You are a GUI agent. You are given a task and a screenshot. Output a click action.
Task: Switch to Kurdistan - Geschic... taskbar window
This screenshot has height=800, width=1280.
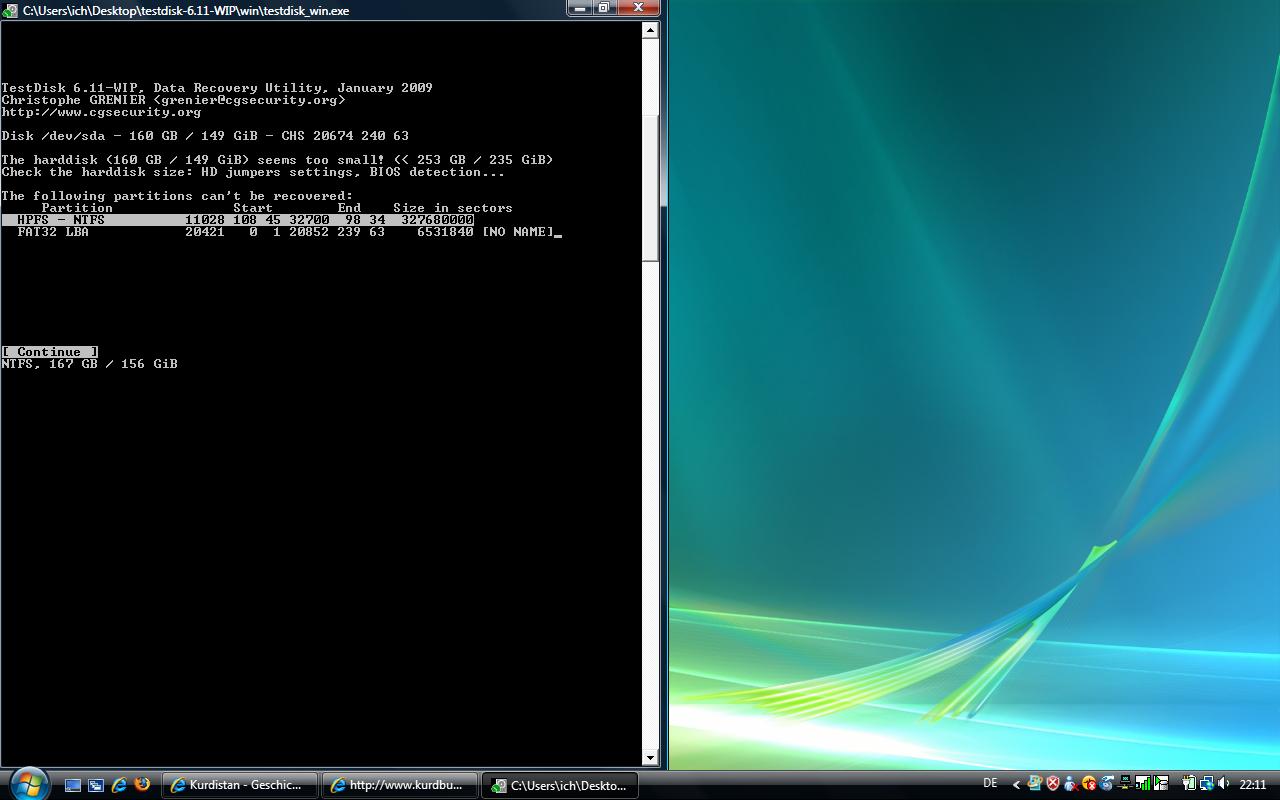240,785
